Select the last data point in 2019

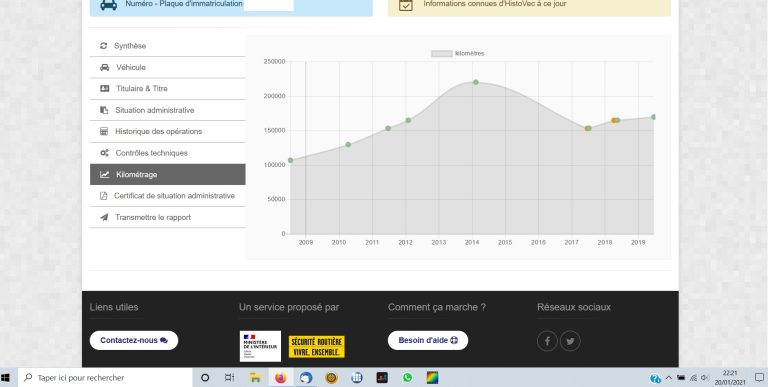[x=654, y=117]
